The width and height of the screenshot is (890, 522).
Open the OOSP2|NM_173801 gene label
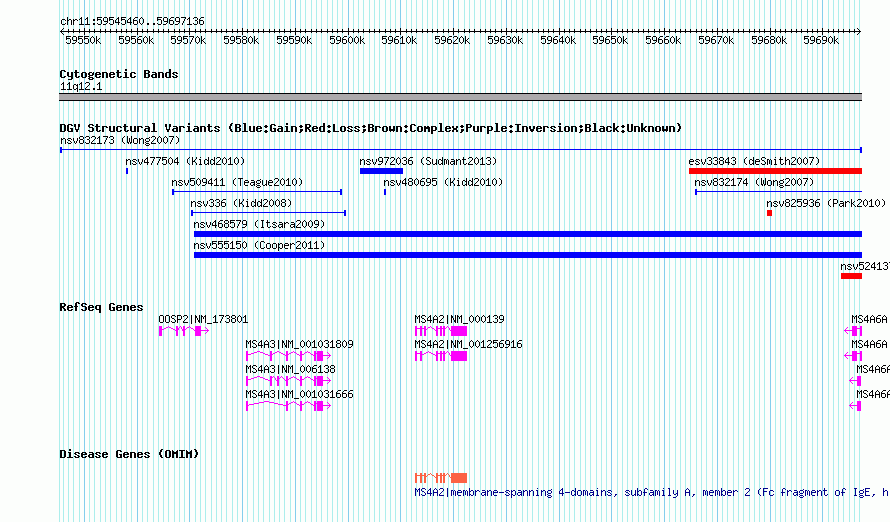[203, 319]
